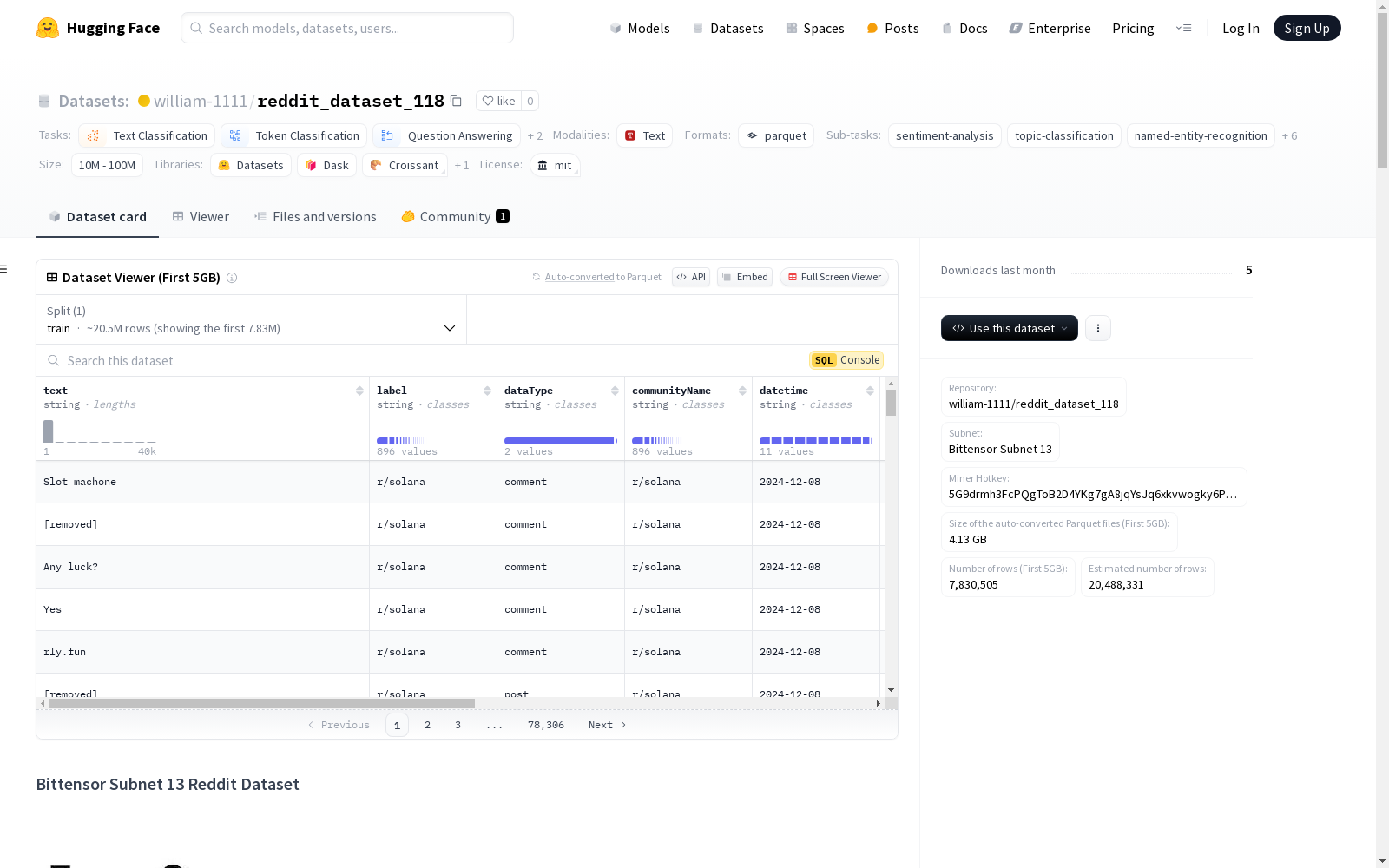Screen dimensions: 1389x868
Task: Go to the Next table page
Action: [607, 725]
